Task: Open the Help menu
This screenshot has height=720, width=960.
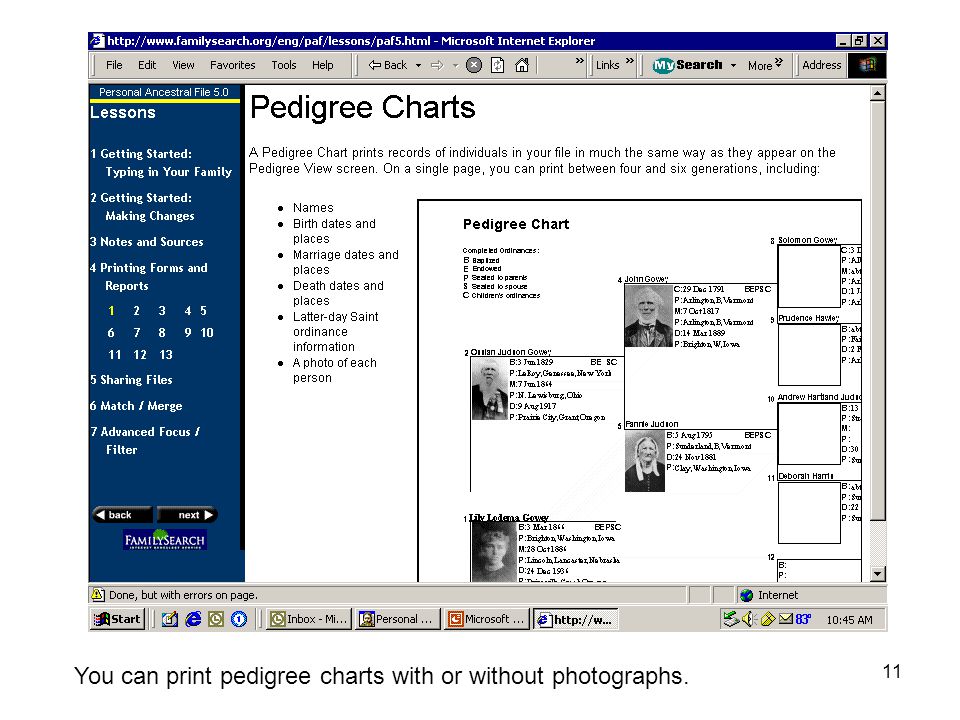Action: coord(323,65)
